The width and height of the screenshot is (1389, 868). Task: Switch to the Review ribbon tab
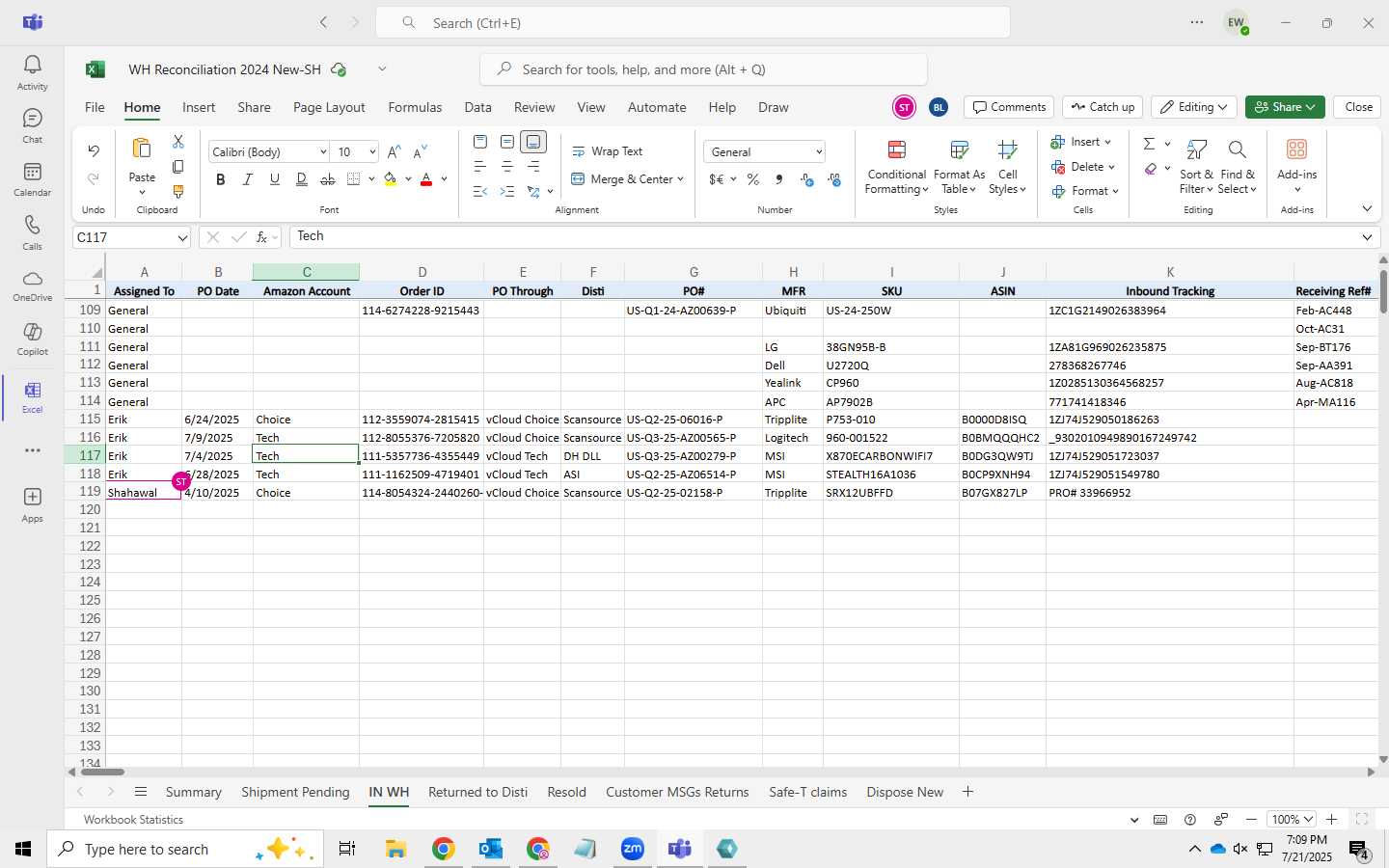pyautogui.click(x=534, y=107)
